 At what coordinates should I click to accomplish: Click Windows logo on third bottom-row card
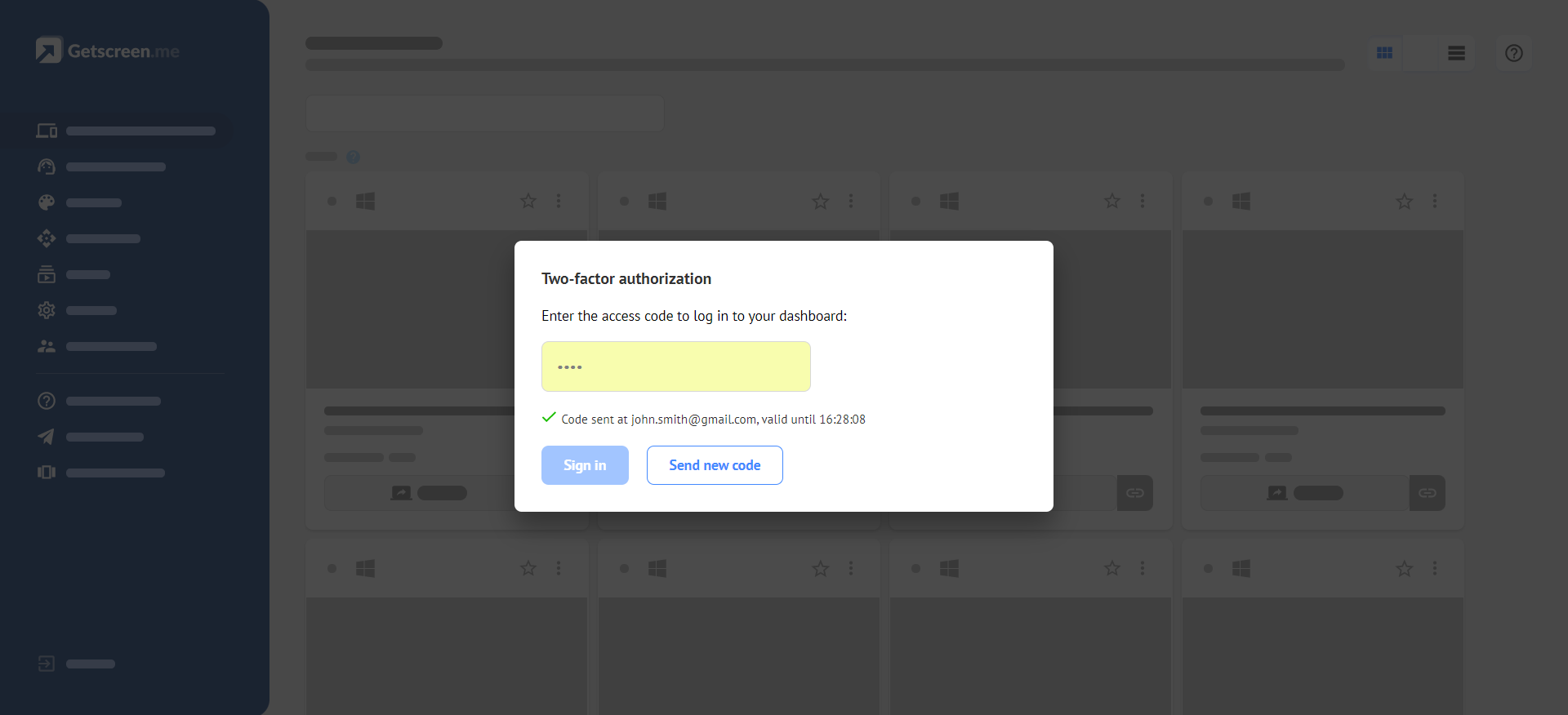(x=949, y=568)
